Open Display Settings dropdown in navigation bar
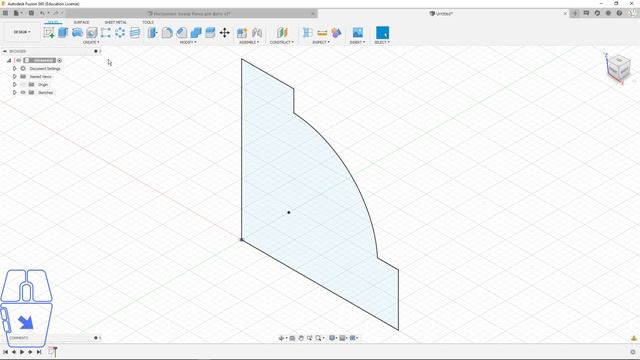The image size is (640, 360). click(333, 338)
